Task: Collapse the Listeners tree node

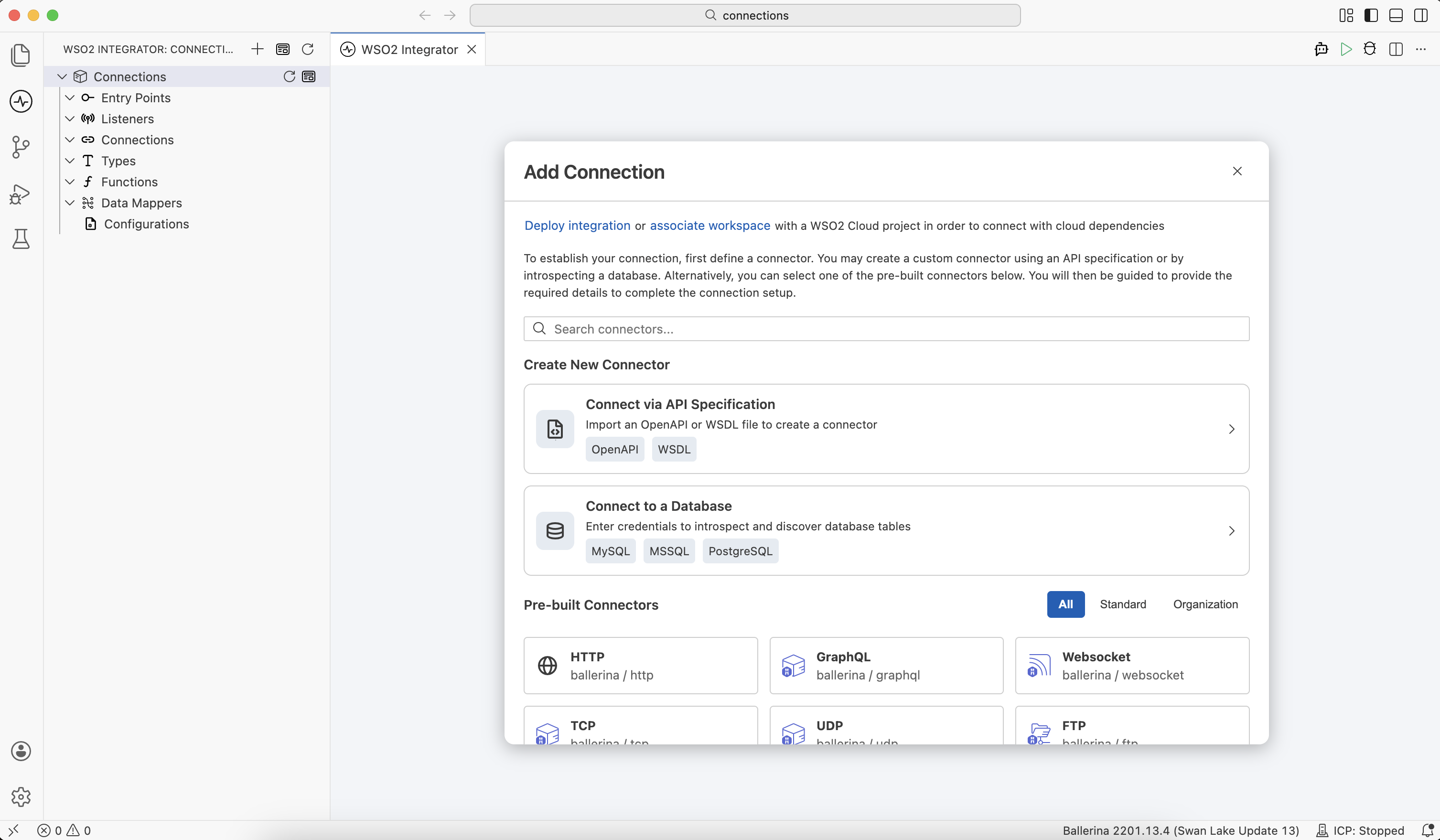Action: point(70,119)
